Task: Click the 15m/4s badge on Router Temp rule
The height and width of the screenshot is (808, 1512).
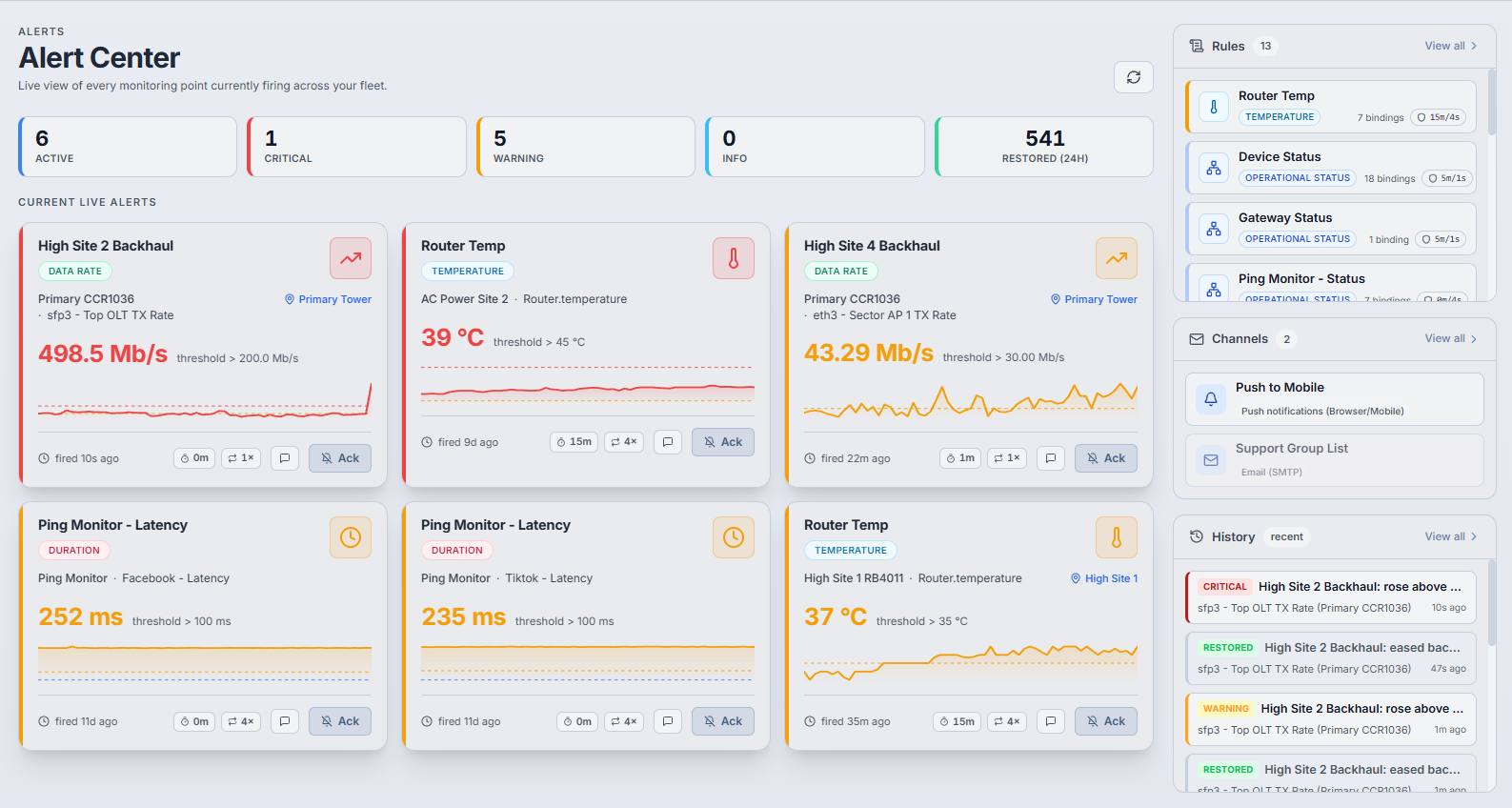Action: pyautogui.click(x=1438, y=117)
